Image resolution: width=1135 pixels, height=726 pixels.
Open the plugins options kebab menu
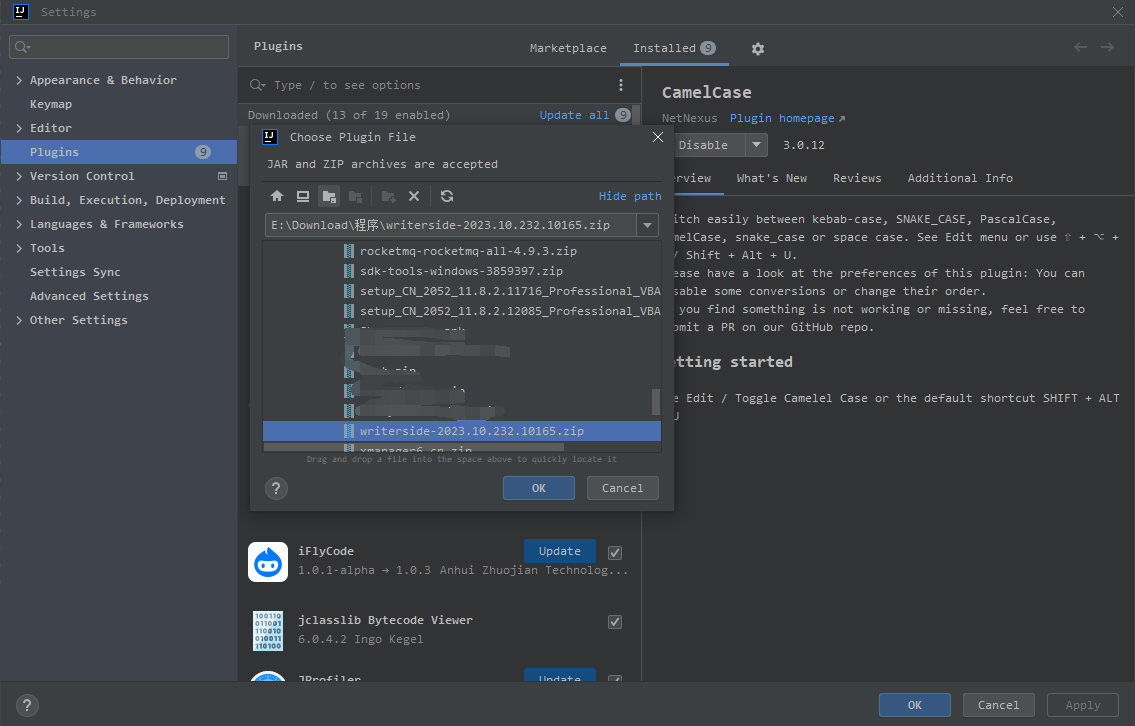[620, 85]
